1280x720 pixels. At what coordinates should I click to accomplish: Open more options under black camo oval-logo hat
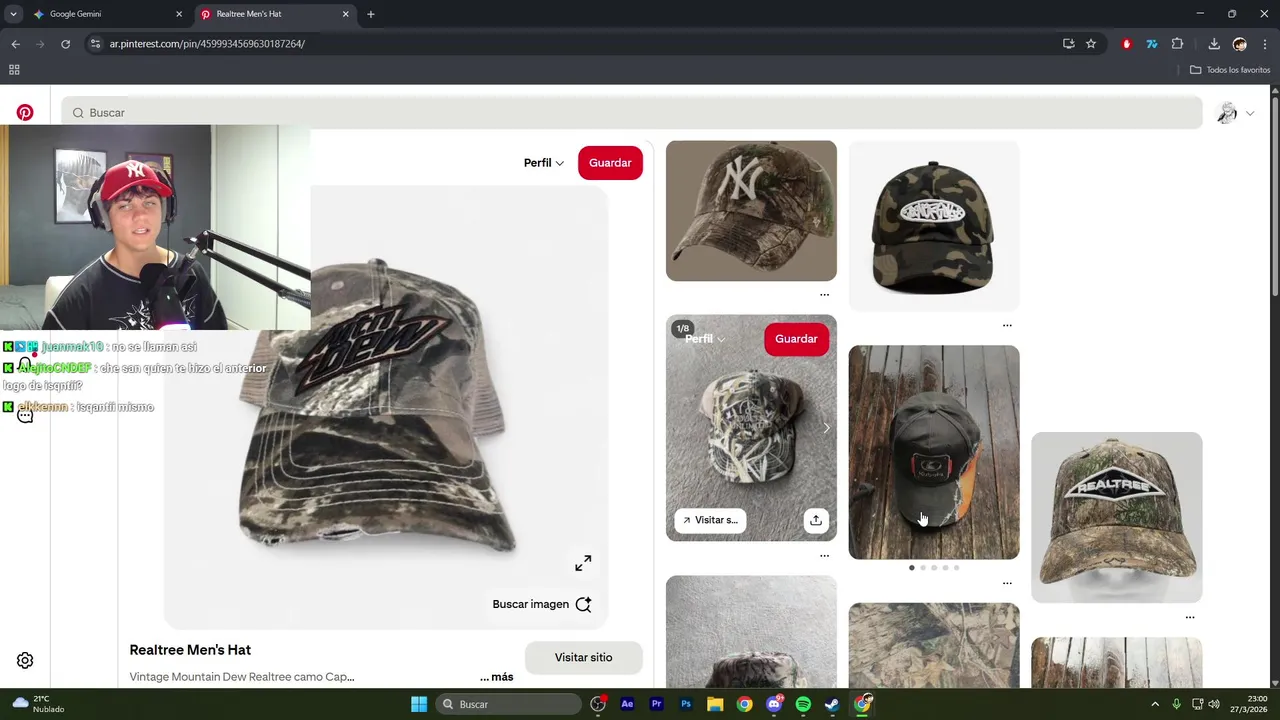click(x=1007, y=325)
